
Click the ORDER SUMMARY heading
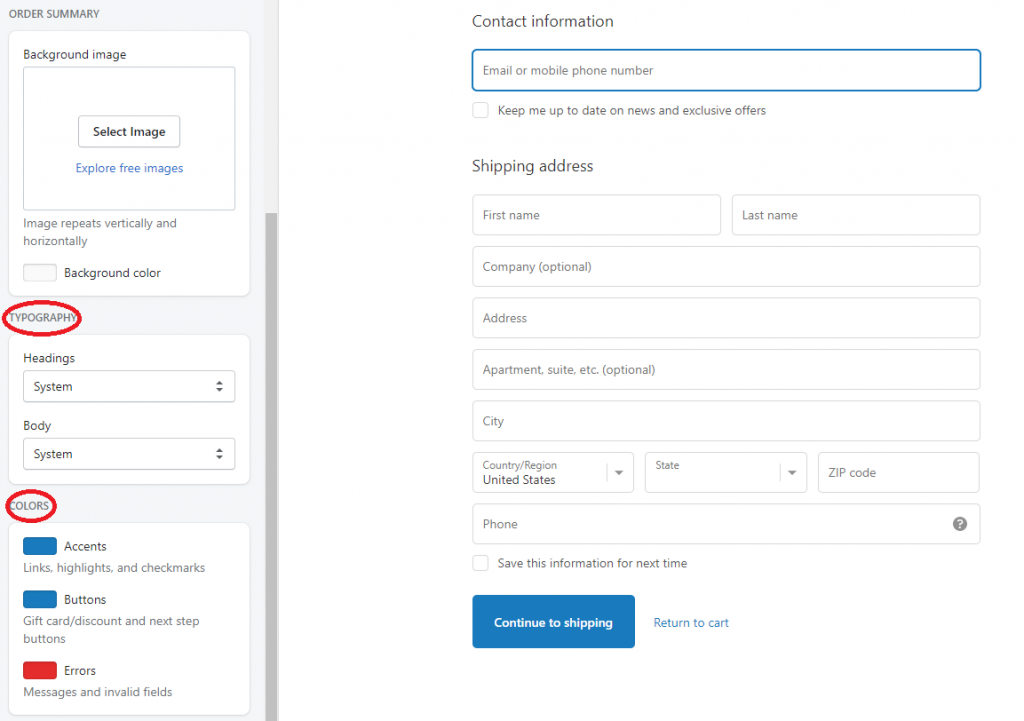54,14
